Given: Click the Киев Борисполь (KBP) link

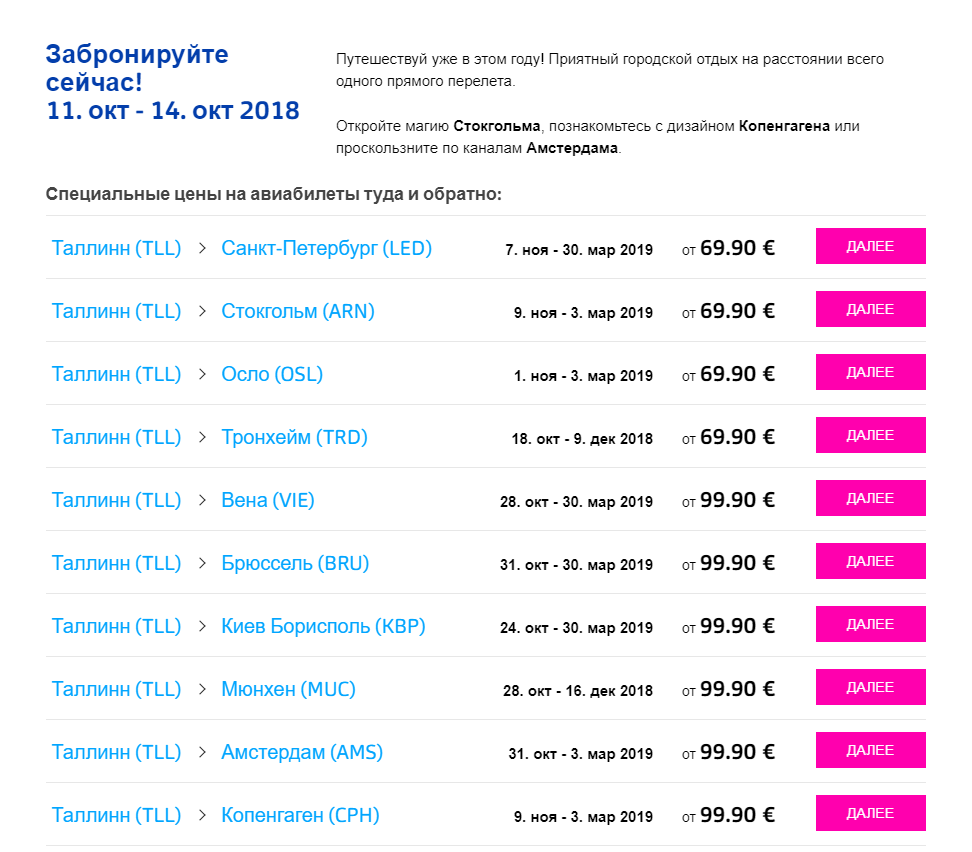Looking at the screenshot, I should [323, 626].
